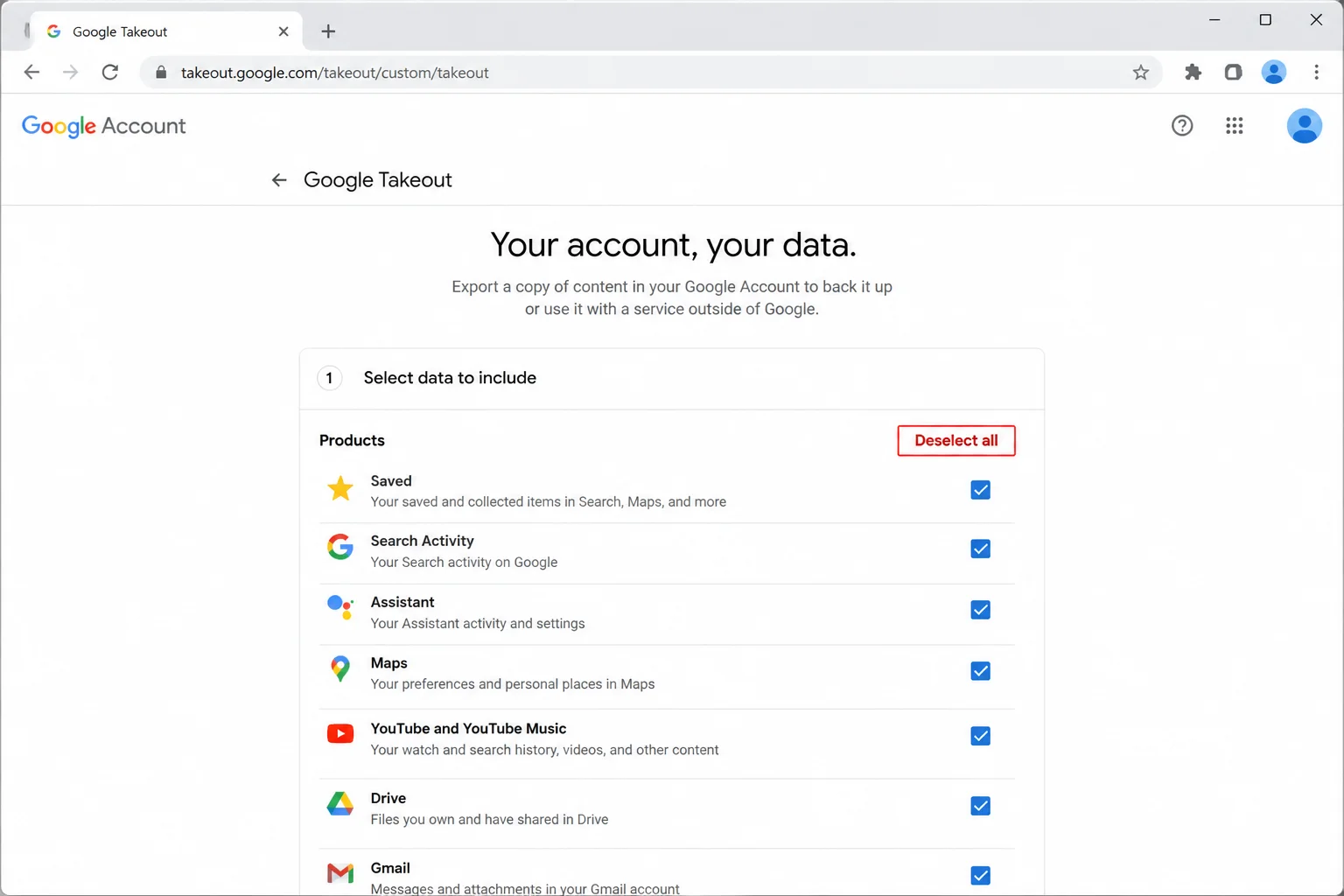Click the Drive triangle product icon
1344x896 pixels.
point(340,803)
